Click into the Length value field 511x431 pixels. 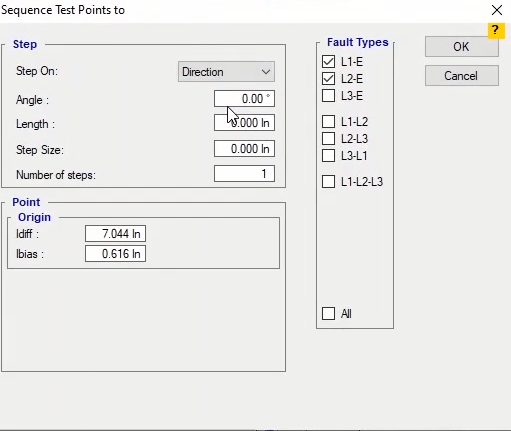[244, 123]
